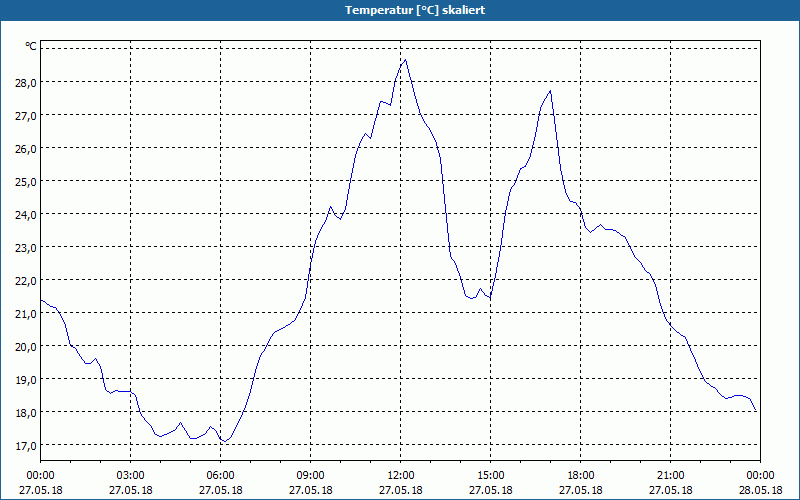Viewport: 800px width, 500px height.
Task: Click the 25,0 y-axis label
Action: (x=26, y=182)
